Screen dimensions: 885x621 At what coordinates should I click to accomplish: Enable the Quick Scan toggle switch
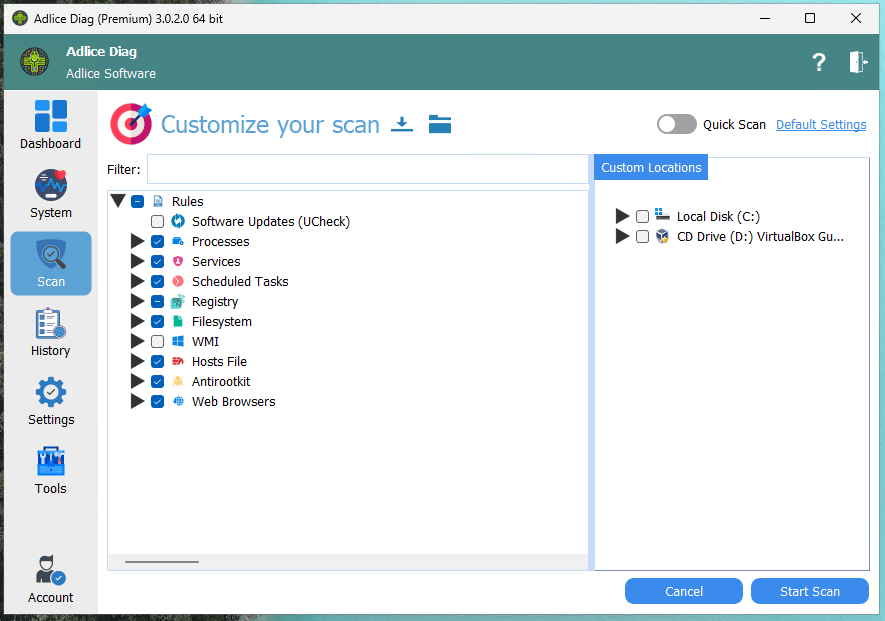676,124
